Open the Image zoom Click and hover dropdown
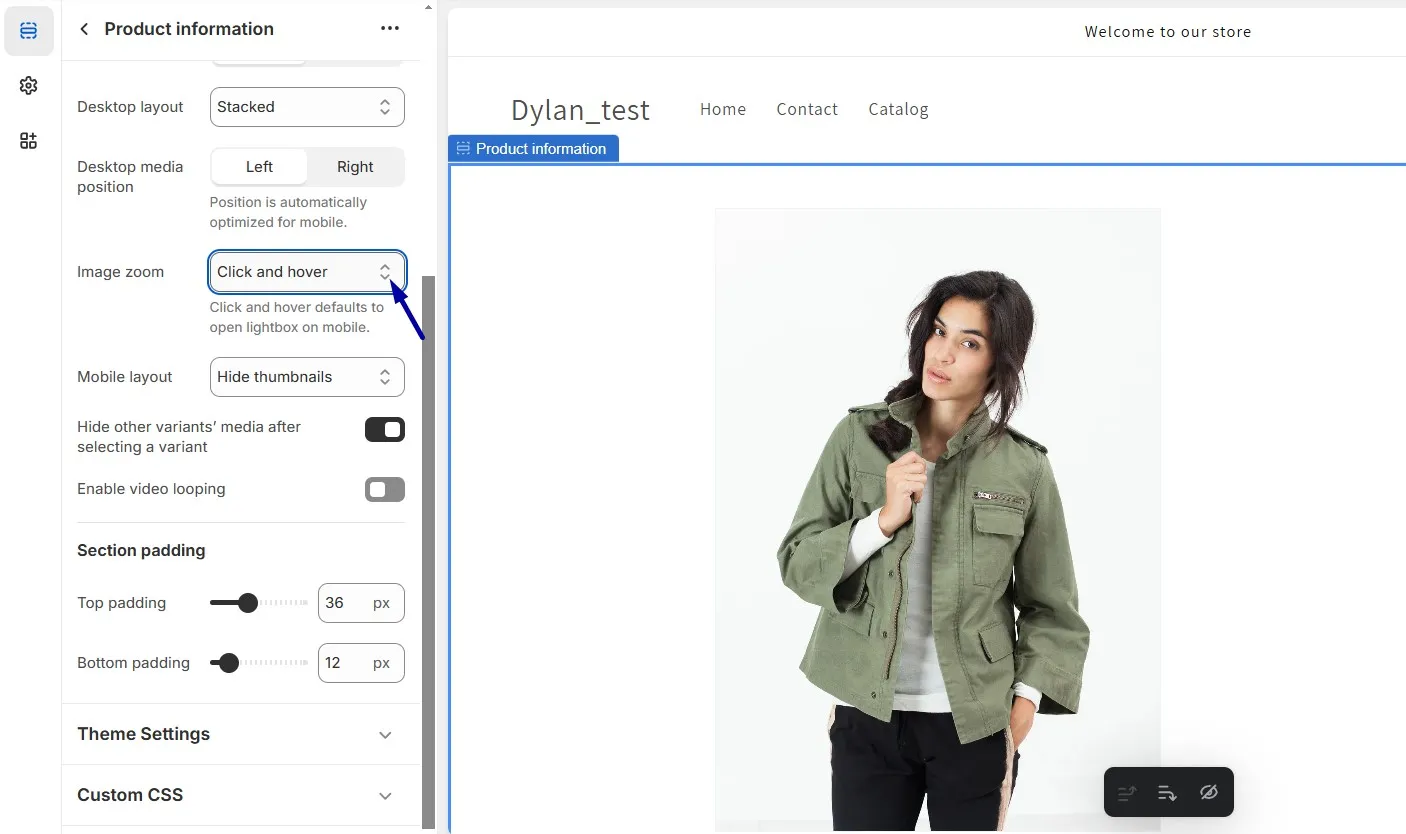Screen dimensions: 1406x834 tap(307, 272)
